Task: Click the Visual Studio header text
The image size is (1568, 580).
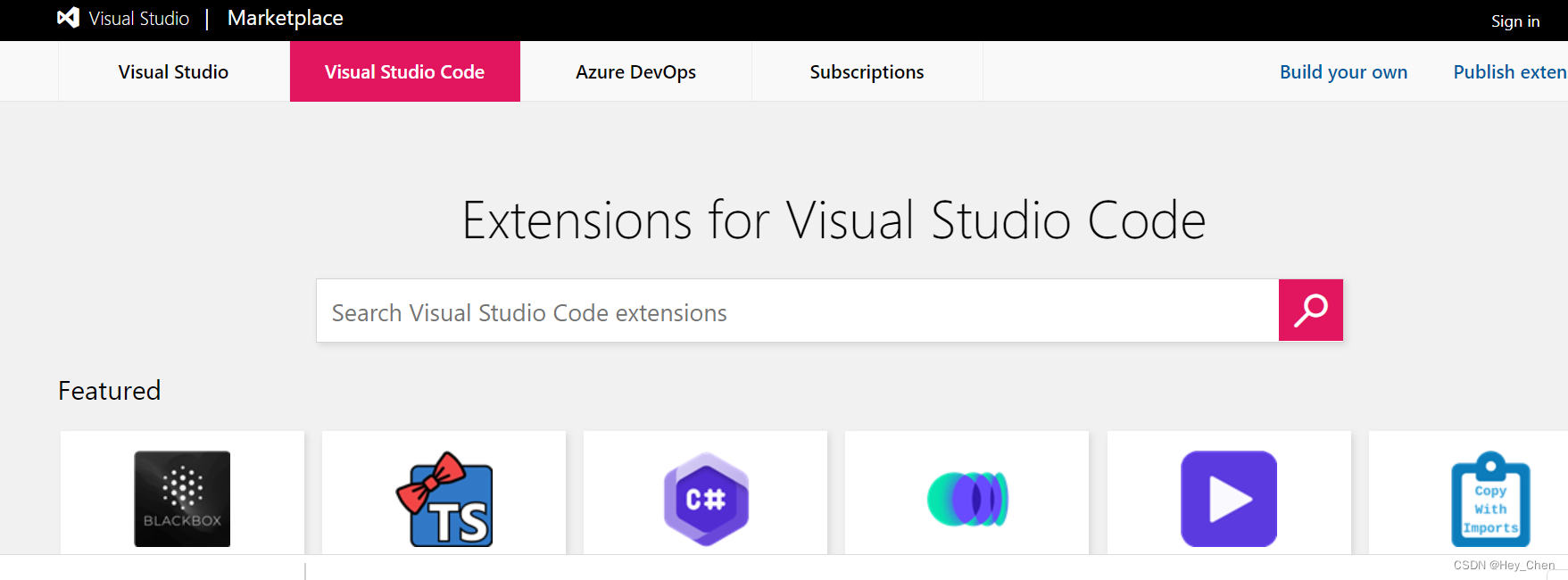Action: coord(139,18)
